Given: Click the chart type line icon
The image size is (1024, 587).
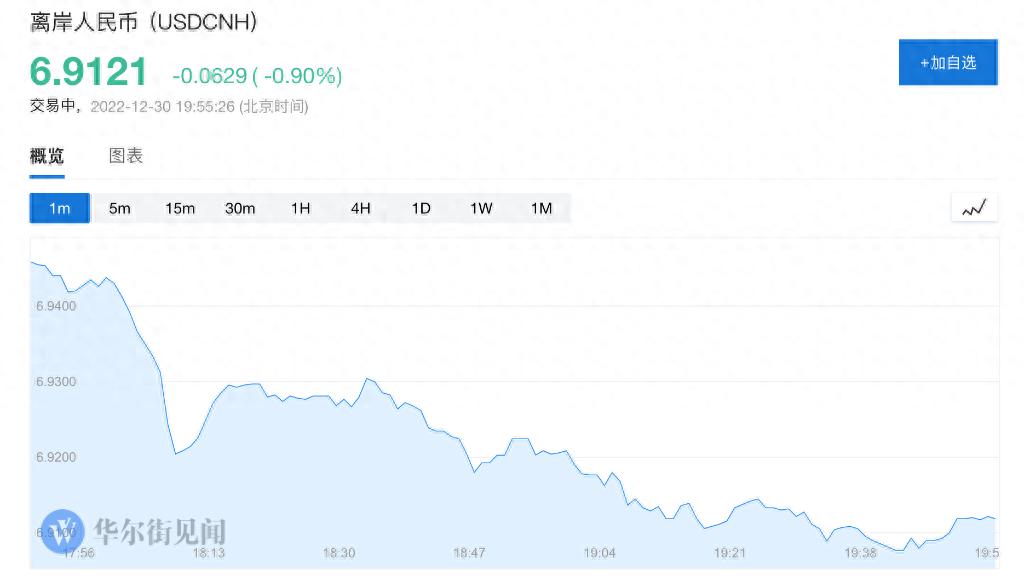Looking at the screenshot, I should [974, 208].
